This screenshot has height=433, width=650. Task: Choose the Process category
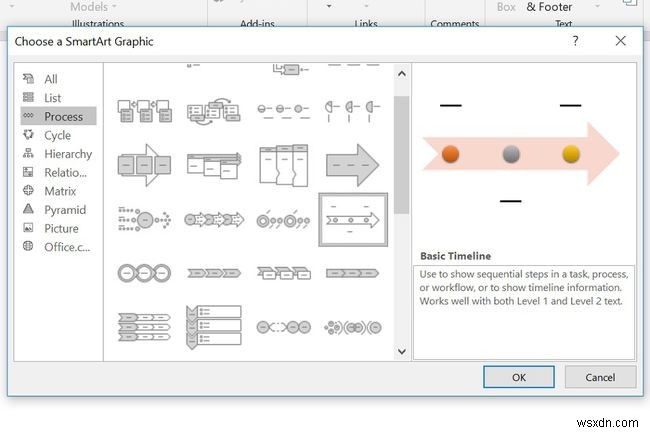pos(58,116)
